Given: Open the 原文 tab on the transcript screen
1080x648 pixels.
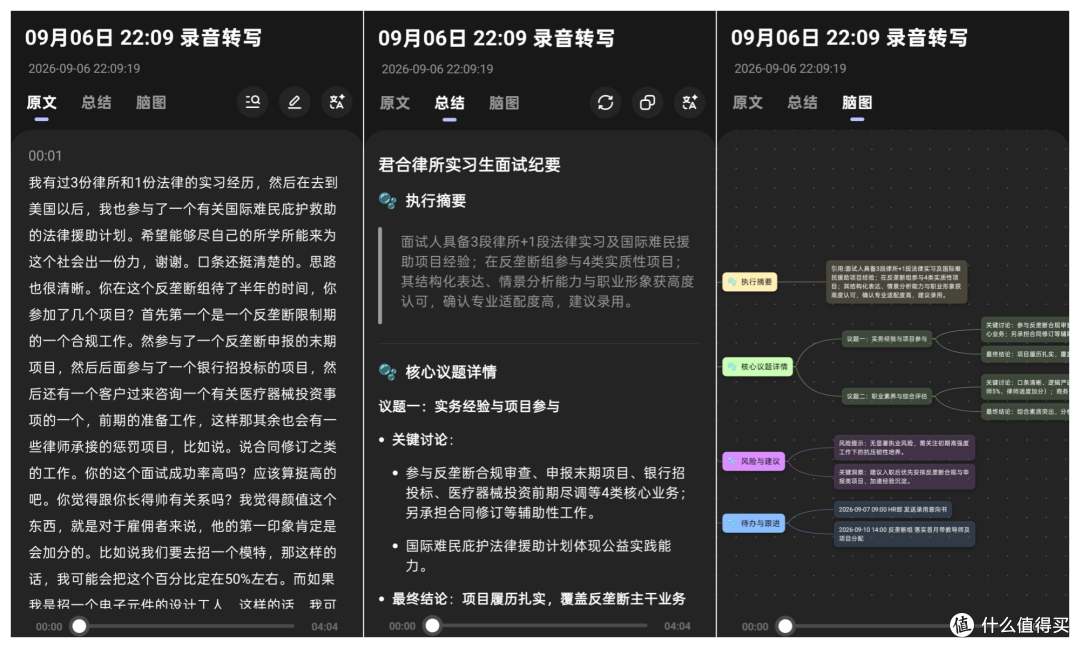Looking at the screenshot, I should point(41,103).
